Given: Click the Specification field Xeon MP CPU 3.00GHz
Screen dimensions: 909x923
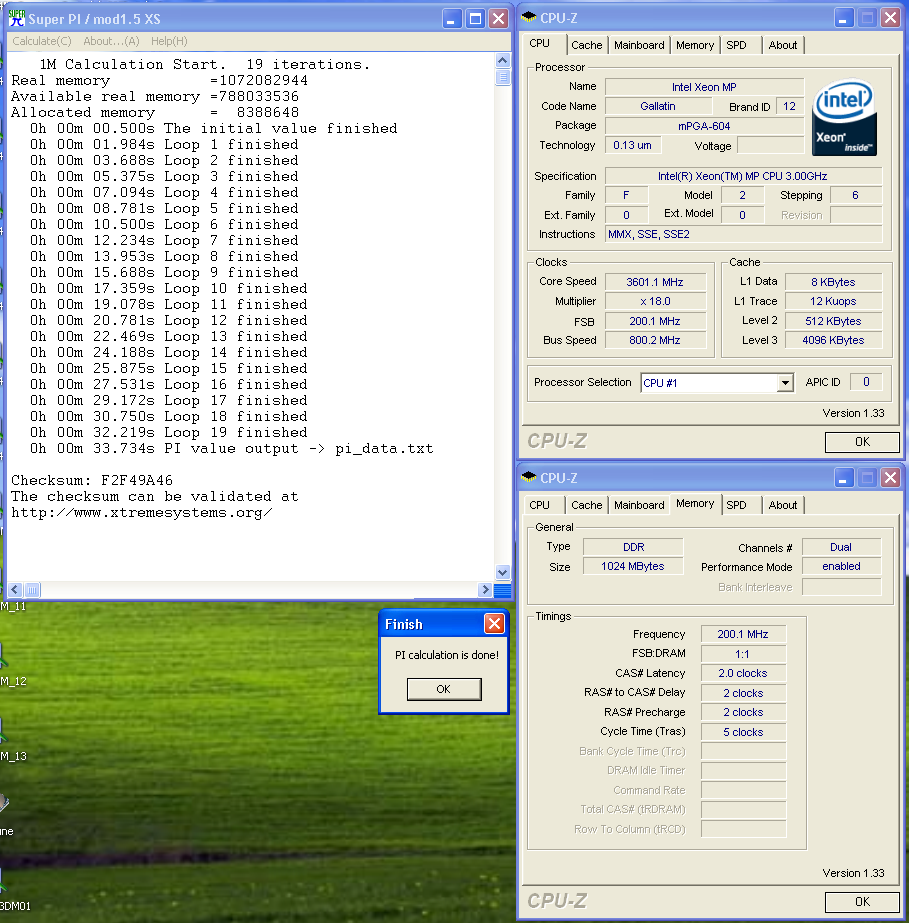Looking at the screenshot, I should point(743,176).
